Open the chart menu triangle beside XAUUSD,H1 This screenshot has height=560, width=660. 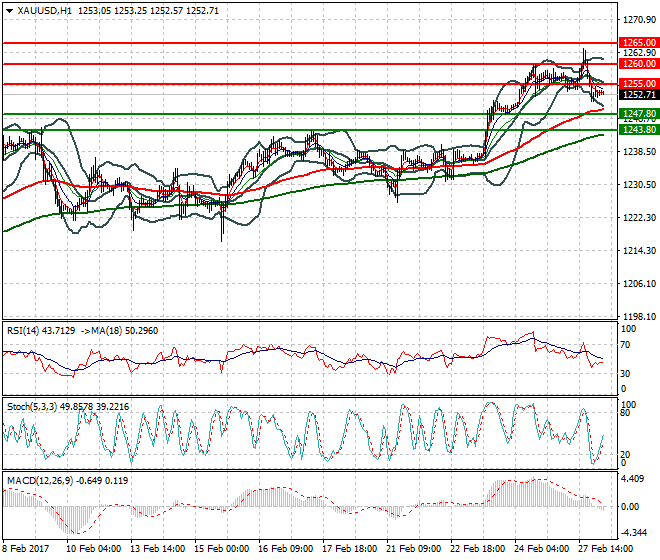[x=10, y=11]
